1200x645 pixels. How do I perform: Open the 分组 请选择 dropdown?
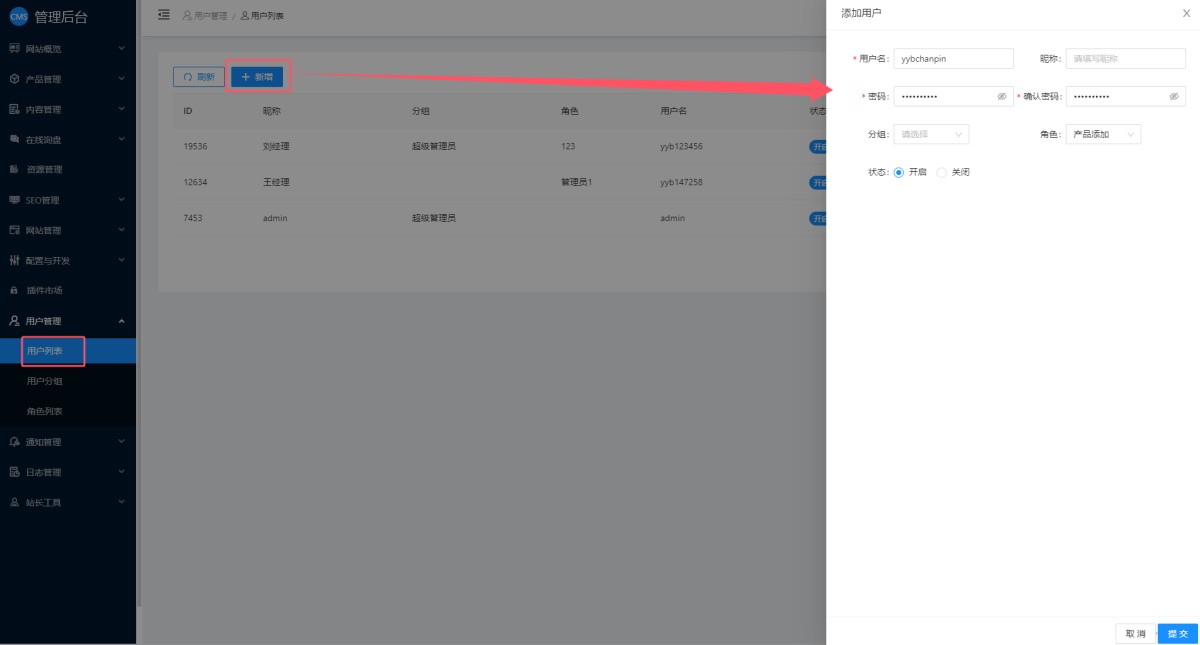coord(931,134)
